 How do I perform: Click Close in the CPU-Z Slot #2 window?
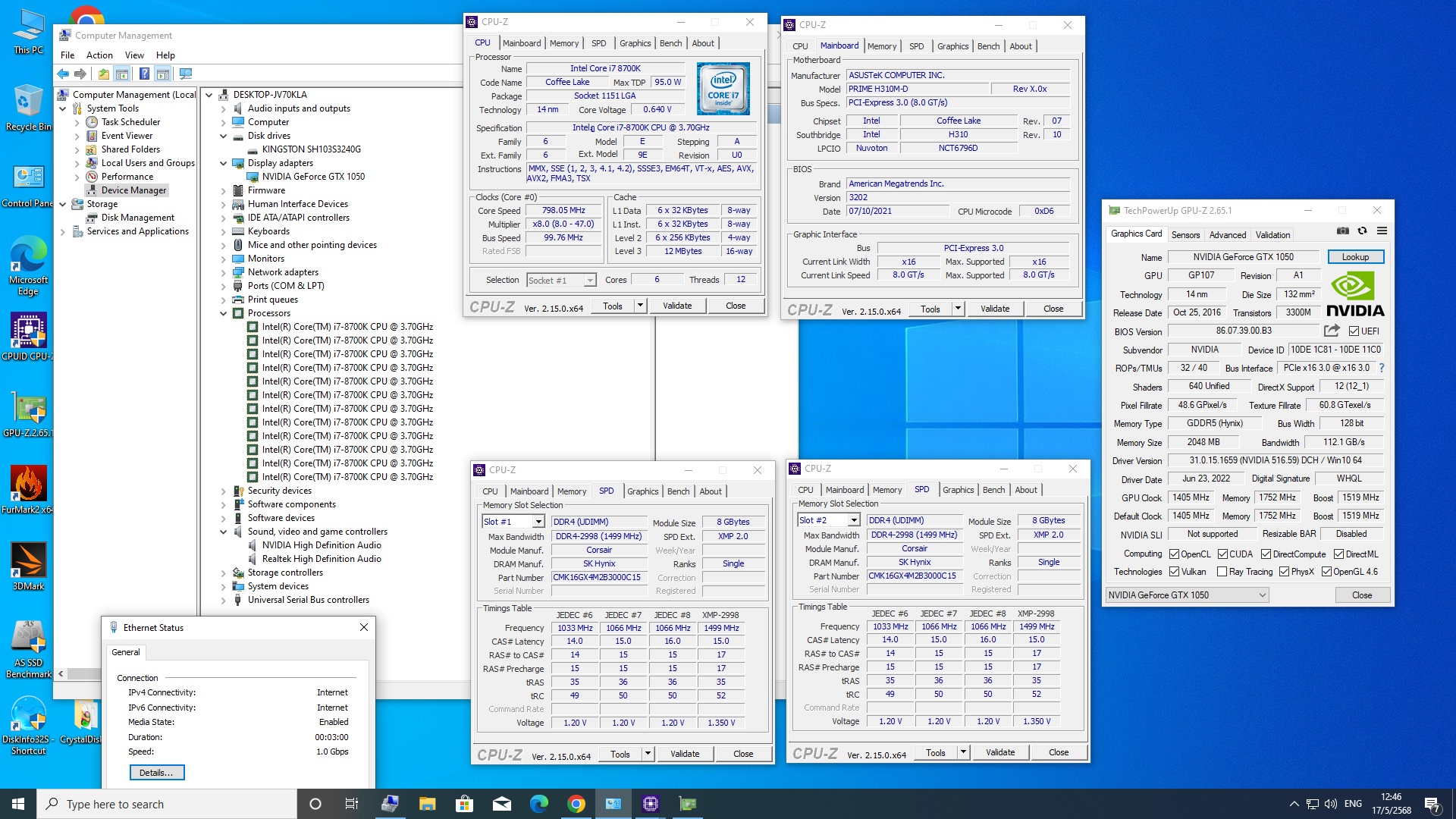point(1059,752)
